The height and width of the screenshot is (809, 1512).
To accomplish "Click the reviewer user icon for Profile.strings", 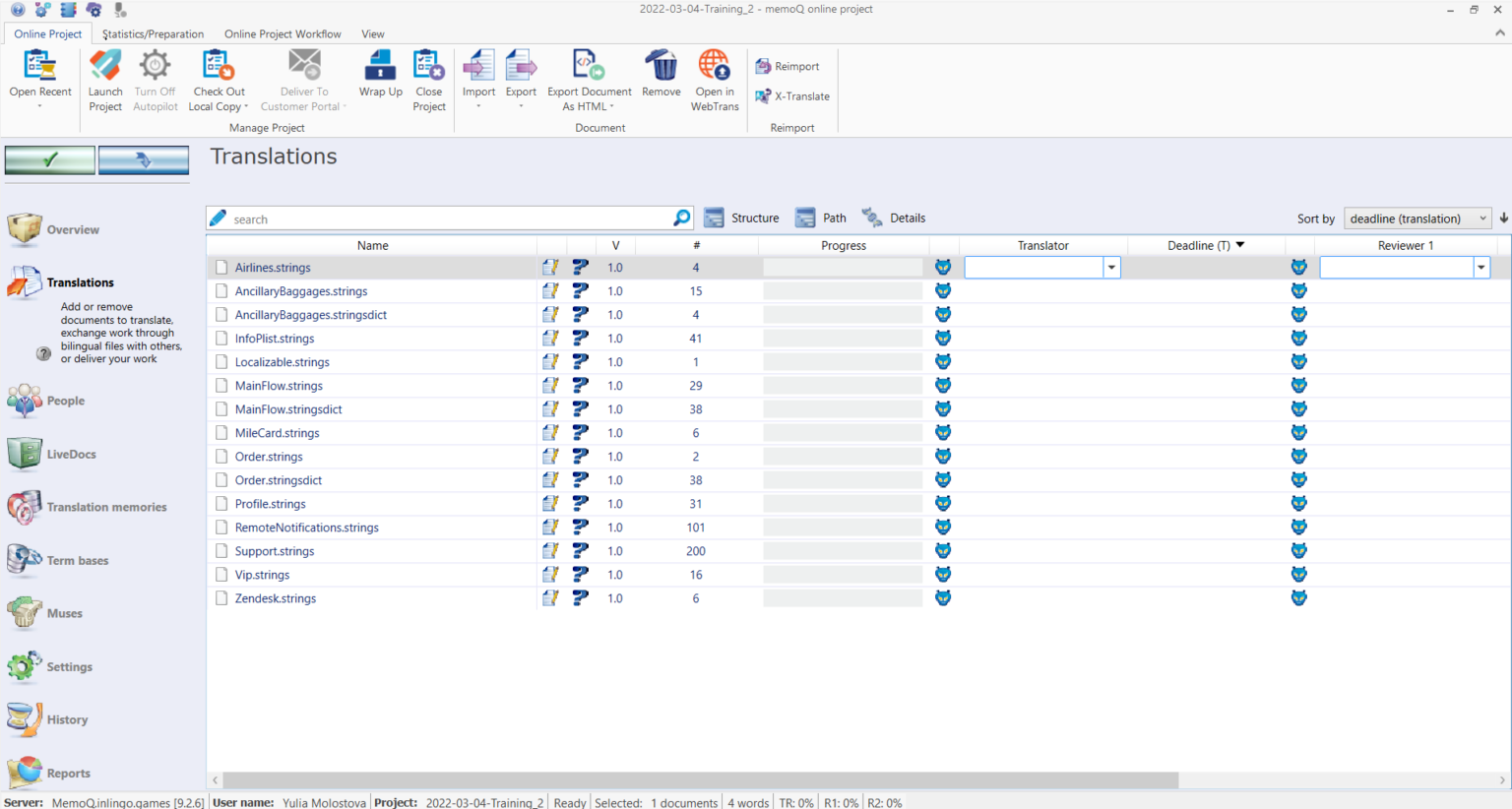I will coord(1299,503).
